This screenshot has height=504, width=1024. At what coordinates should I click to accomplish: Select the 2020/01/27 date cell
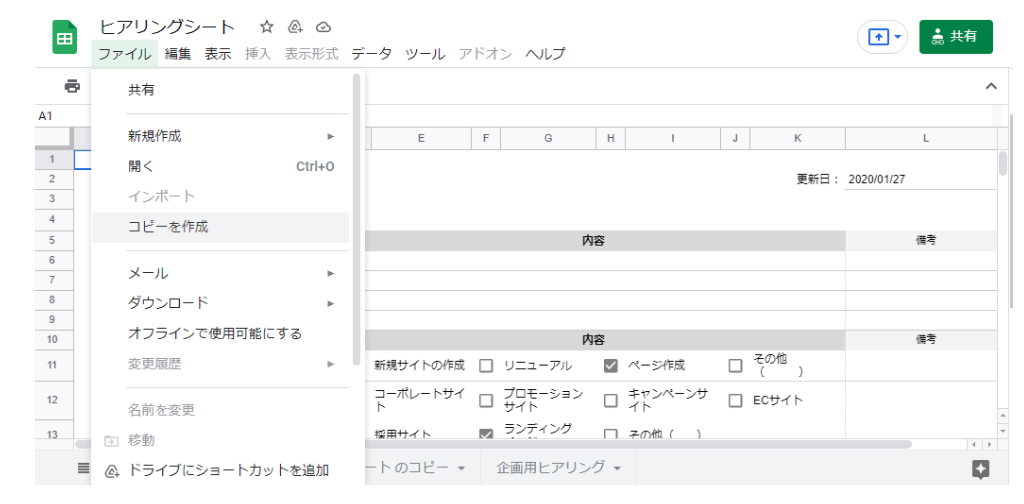point(921,179)
